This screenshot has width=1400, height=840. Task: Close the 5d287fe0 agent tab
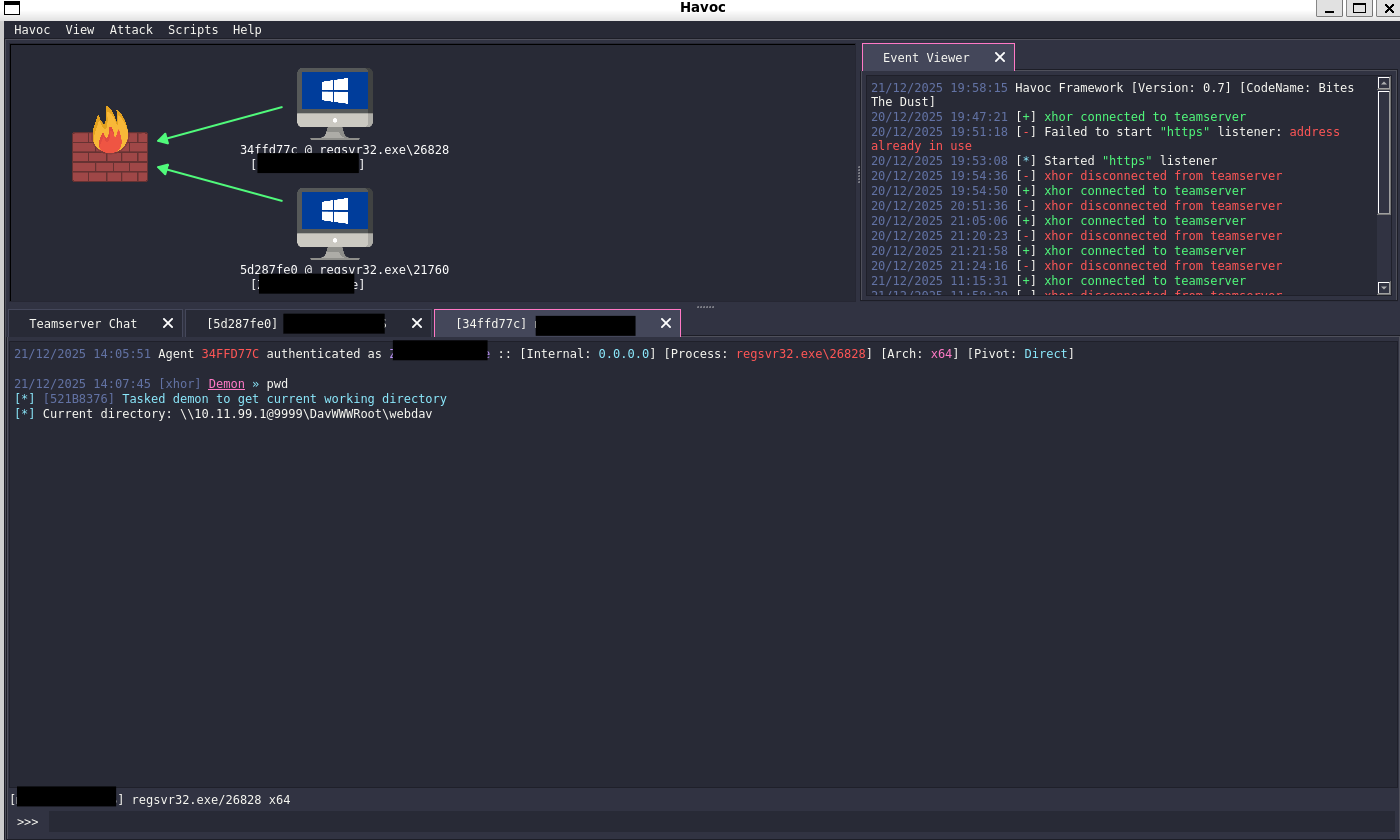click(x=417, y=323)
